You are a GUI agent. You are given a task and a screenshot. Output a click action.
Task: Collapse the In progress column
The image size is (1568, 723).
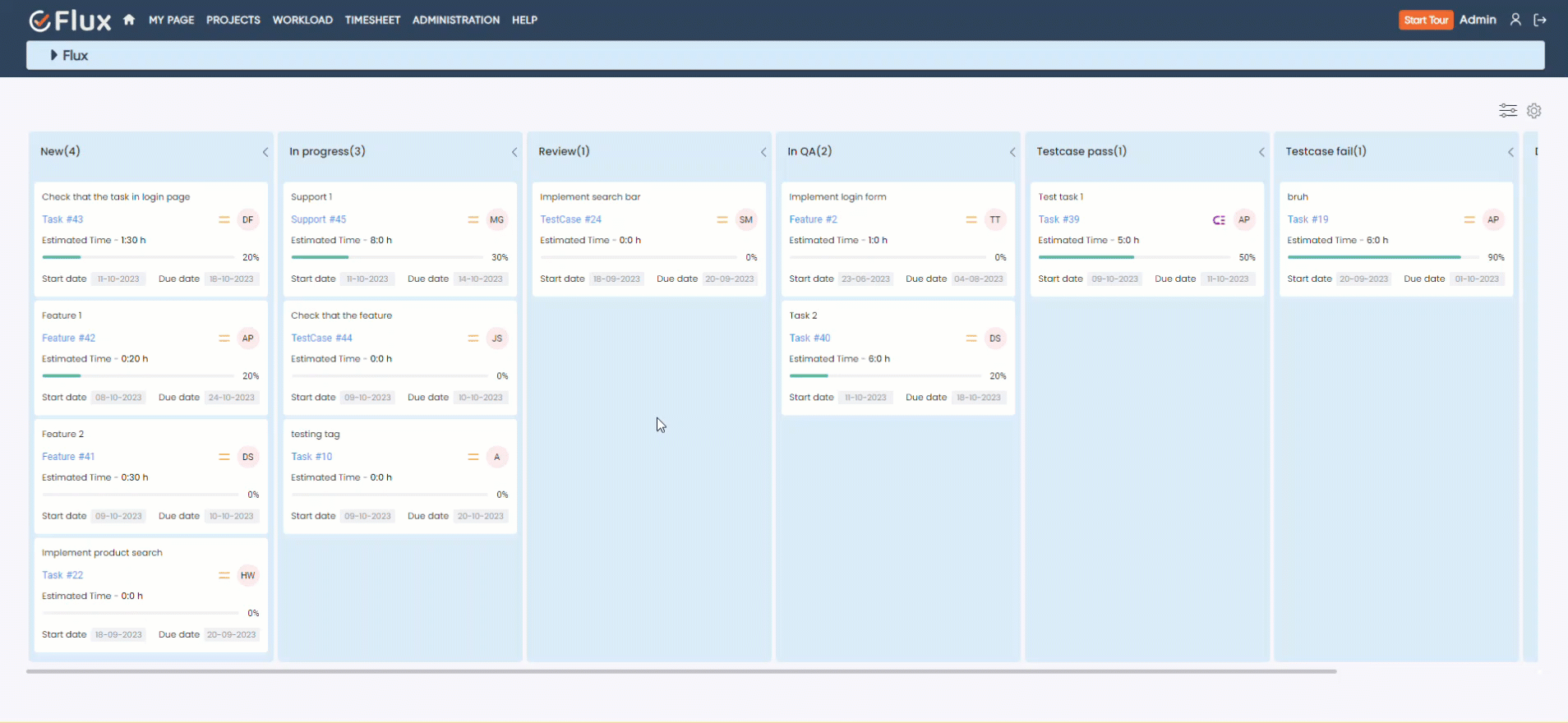tap(514, 152)
